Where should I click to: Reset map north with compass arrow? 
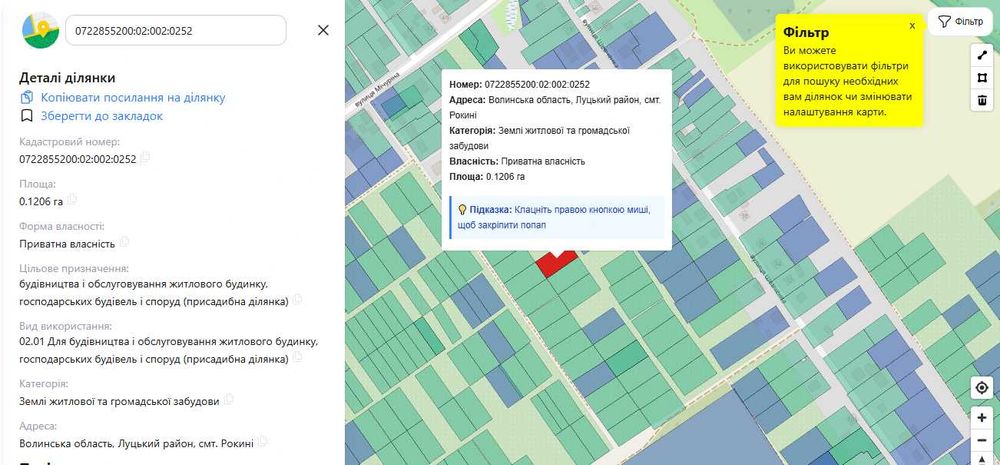click(982, 459)
